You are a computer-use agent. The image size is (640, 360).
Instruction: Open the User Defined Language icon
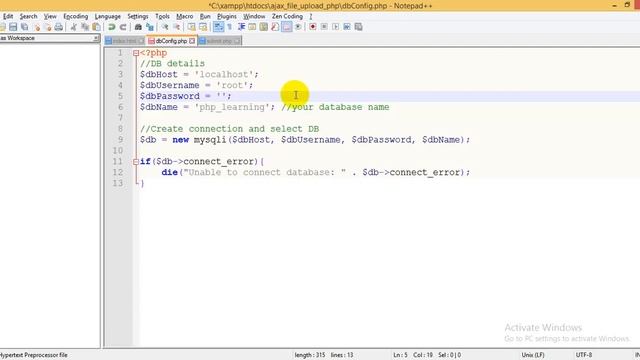click(252, 27)
